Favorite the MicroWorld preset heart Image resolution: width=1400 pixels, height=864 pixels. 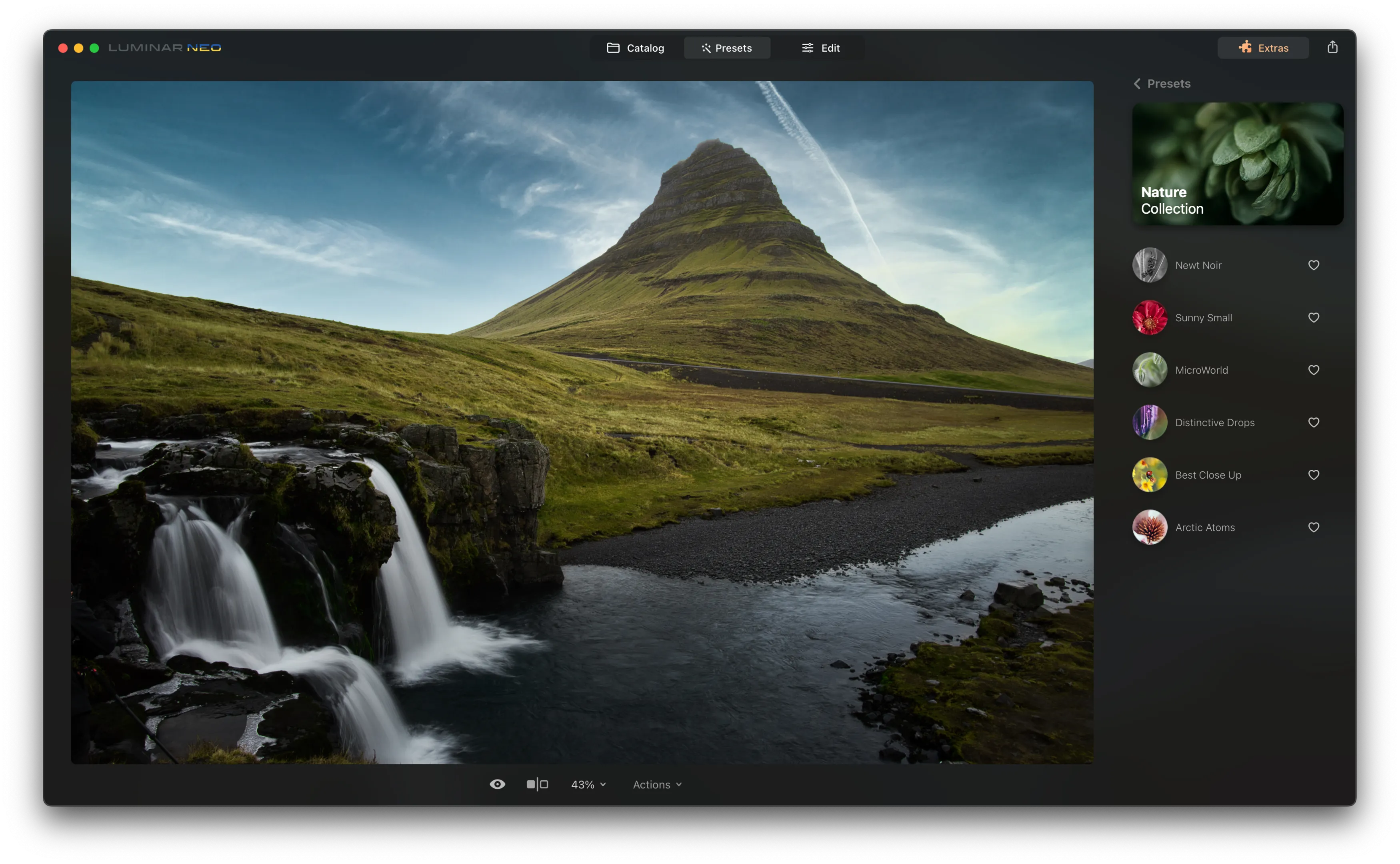(x=1313, y=370)
